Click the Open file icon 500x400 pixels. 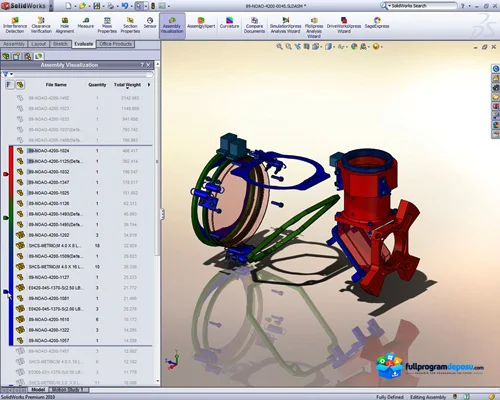point(82,6)
